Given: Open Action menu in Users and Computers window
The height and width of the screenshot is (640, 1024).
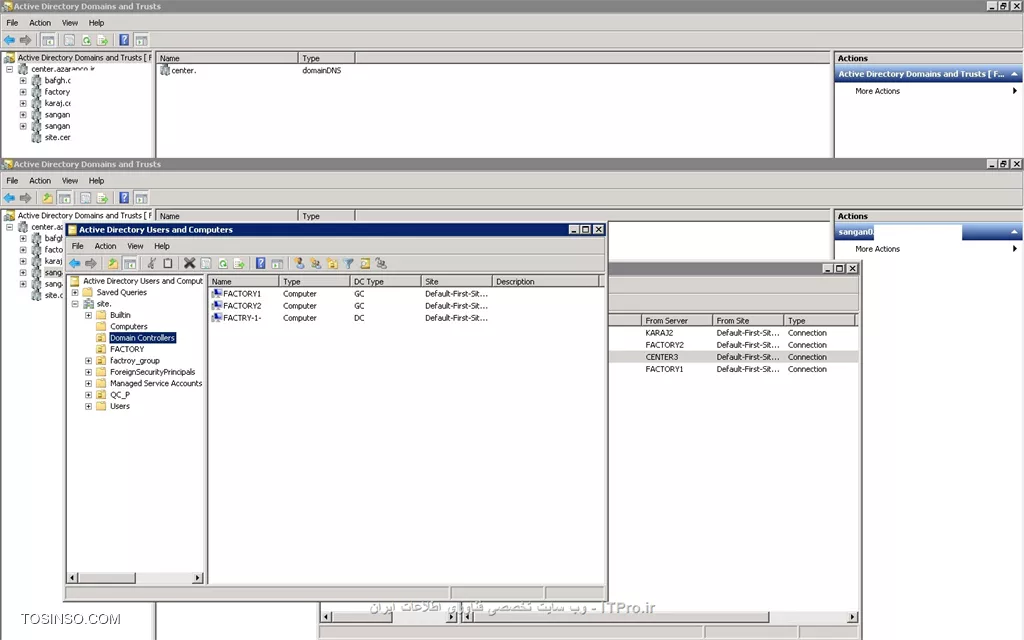Looking at the screenshot, I should tap(105, 246).
